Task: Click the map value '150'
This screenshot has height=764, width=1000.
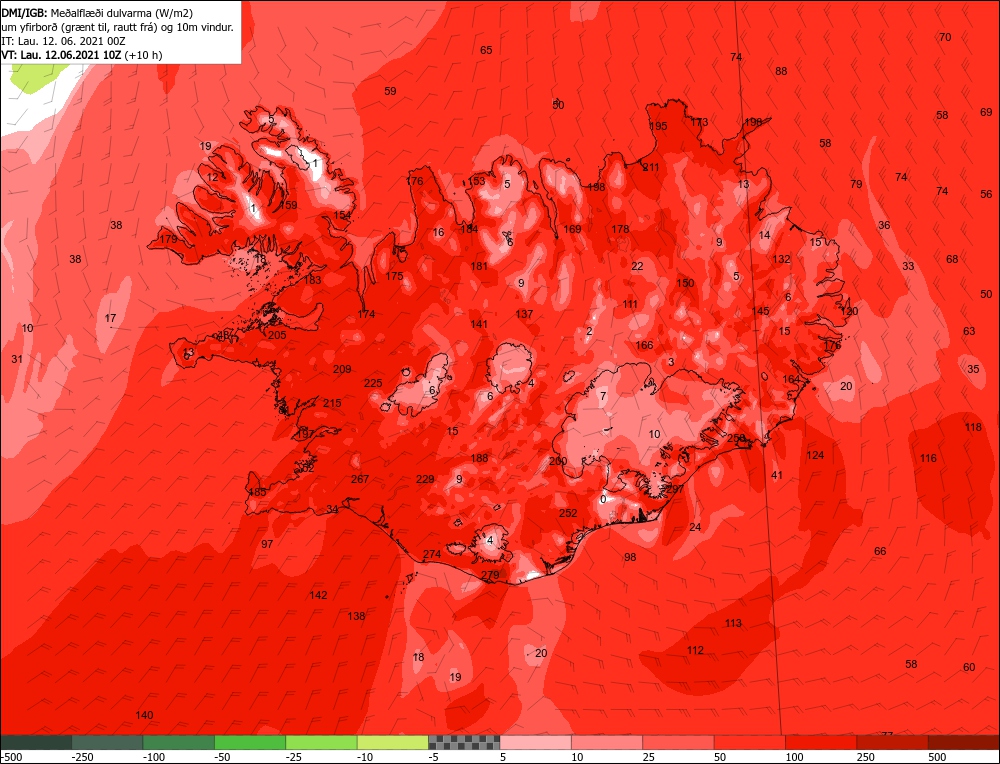Action: click(x=685, y=283)
